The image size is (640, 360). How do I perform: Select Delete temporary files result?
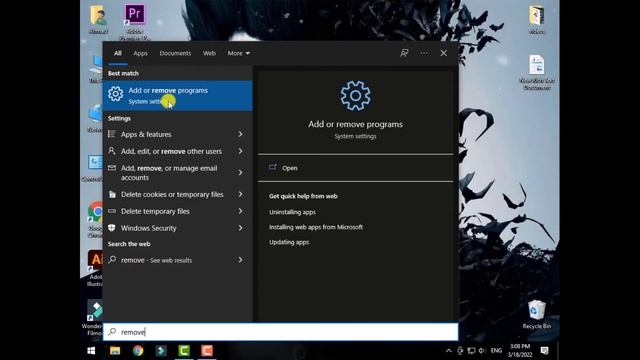[178, 211]
